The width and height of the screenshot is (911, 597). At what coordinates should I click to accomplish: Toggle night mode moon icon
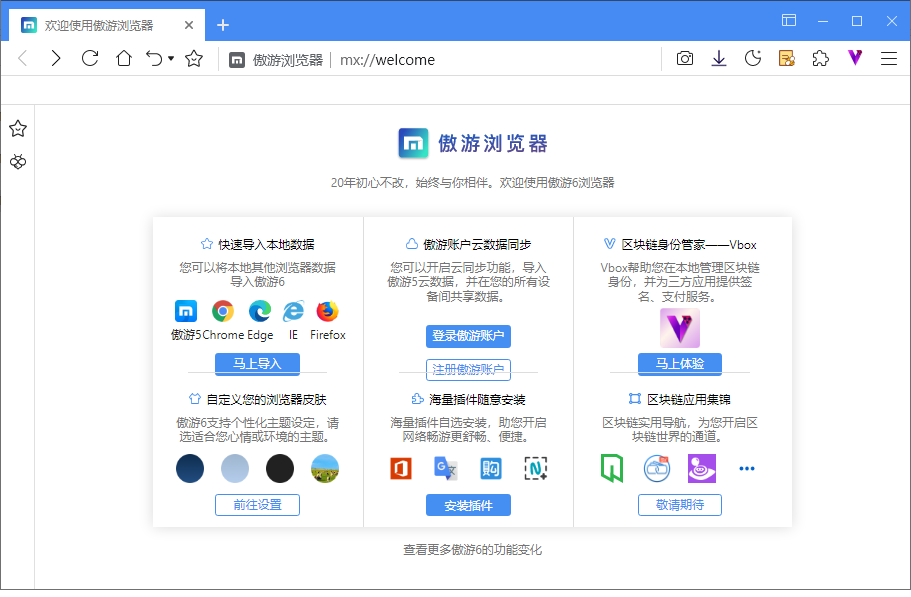753,59
